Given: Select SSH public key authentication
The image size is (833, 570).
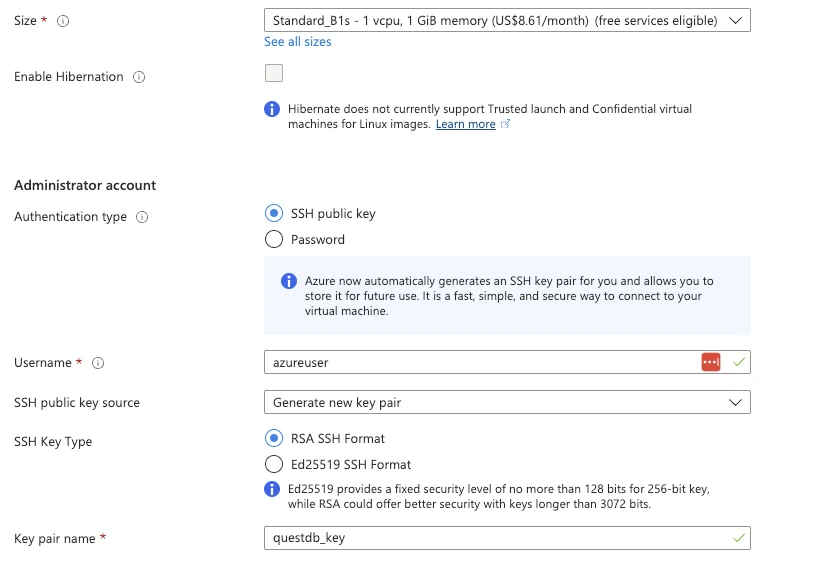Looking at the screenshot, I should coord(274,213).
